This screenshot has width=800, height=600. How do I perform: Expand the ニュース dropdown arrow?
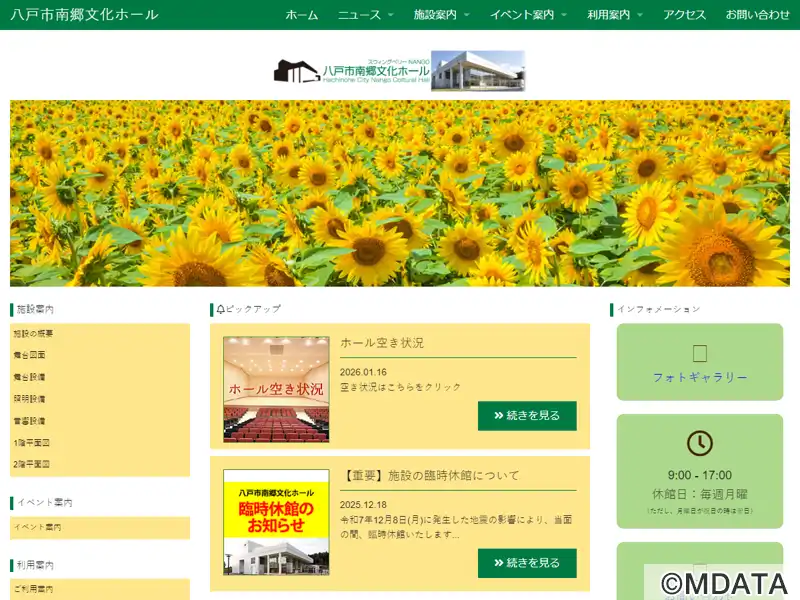pyautogui.click(x=391, y=15)
